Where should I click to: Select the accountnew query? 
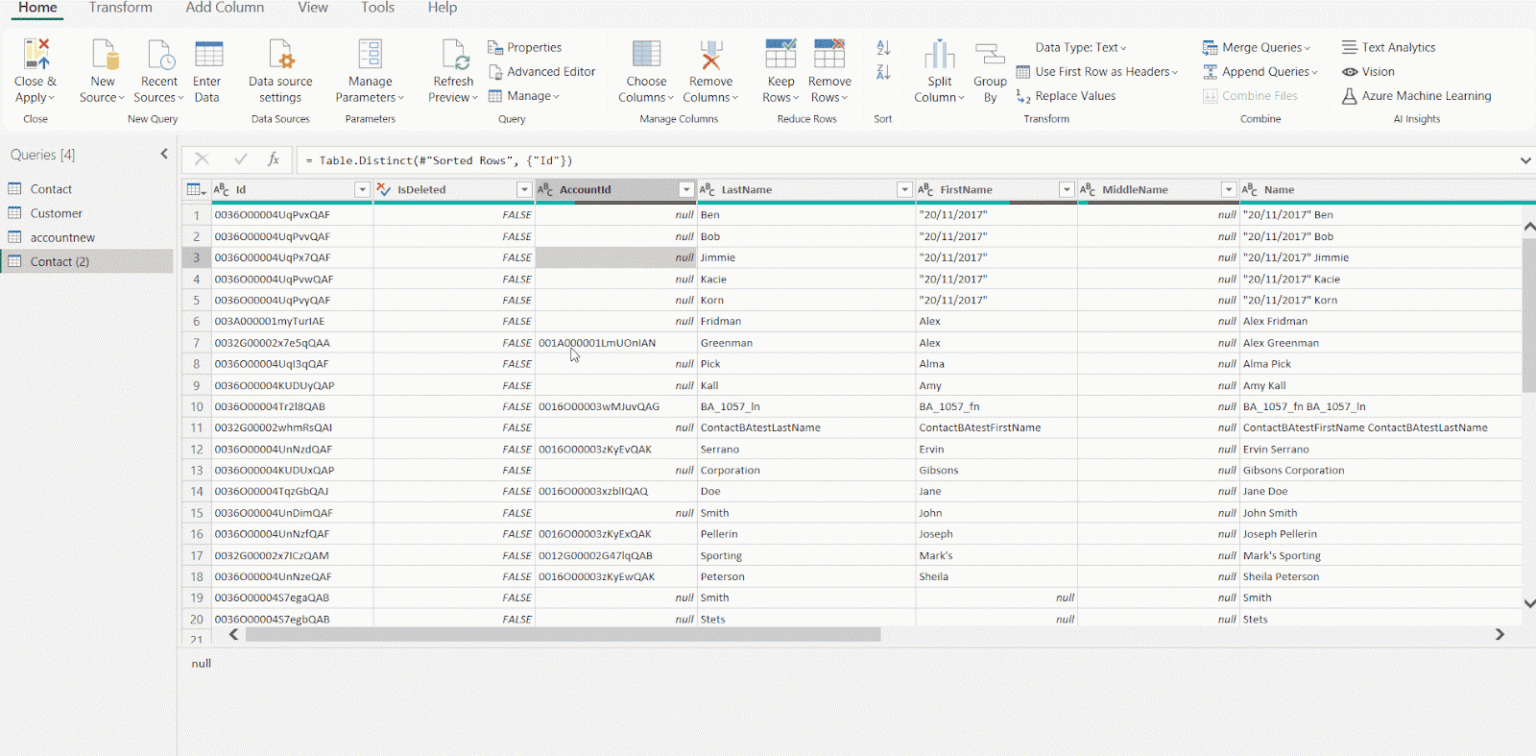tap(87, 237)
